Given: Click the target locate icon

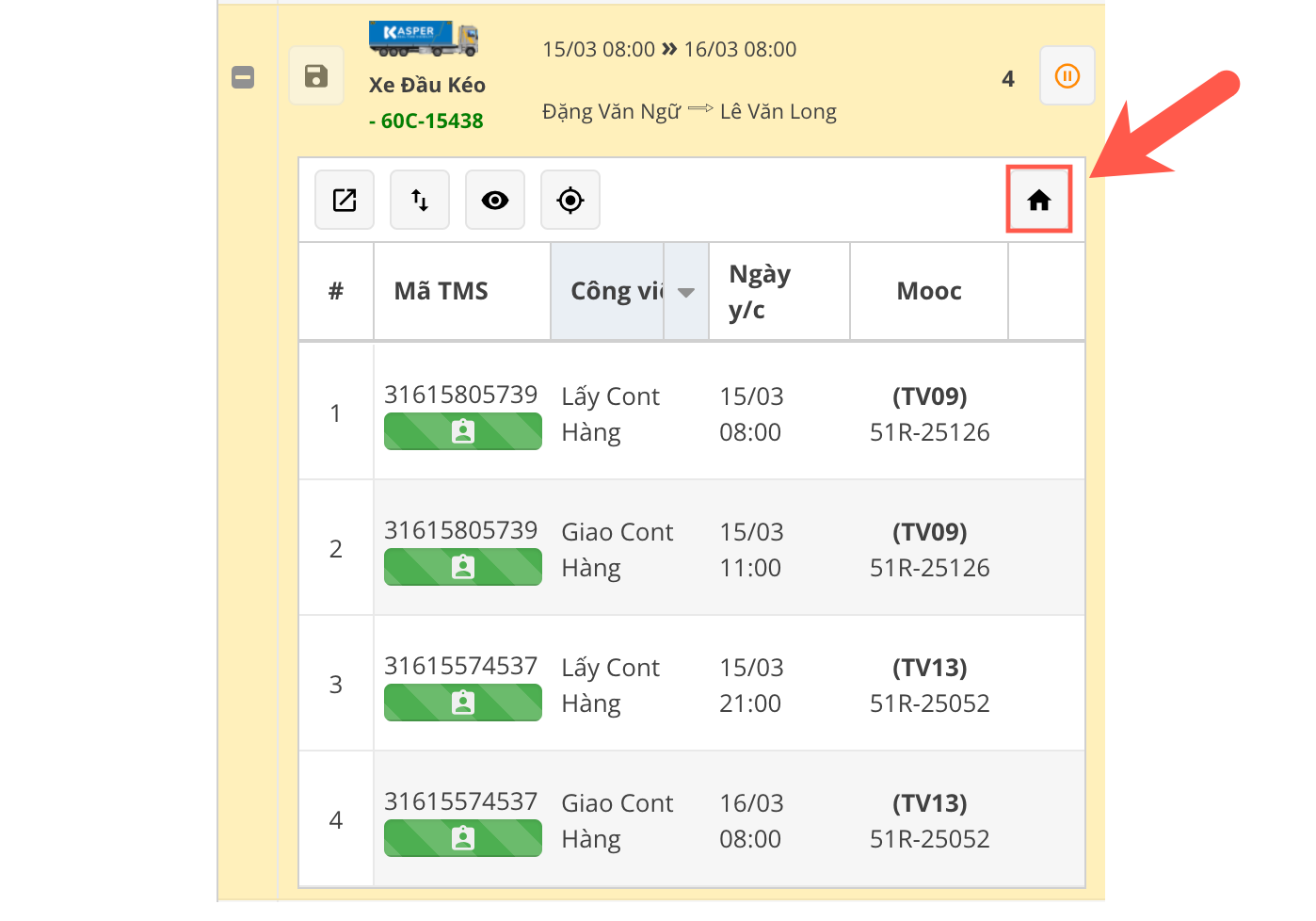Looking at the screenshot, I should point(570,200).
